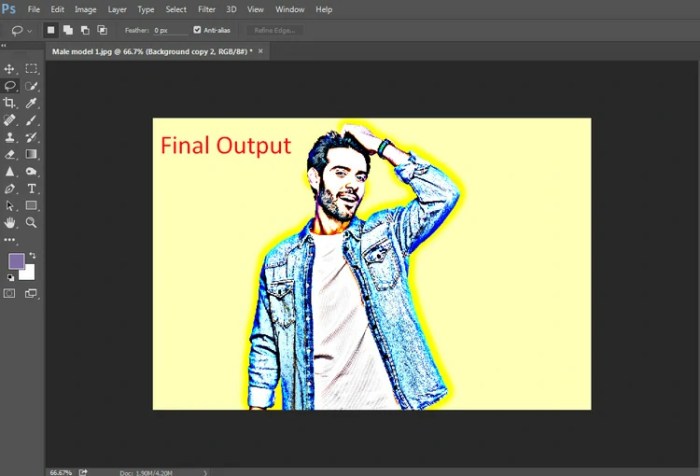Click the Feather value field

(170, 30)
